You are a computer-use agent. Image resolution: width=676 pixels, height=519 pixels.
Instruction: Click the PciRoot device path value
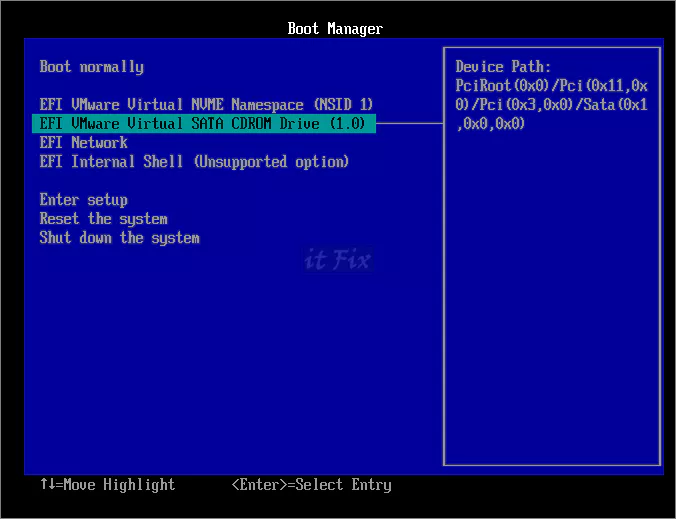coord(551,105)
